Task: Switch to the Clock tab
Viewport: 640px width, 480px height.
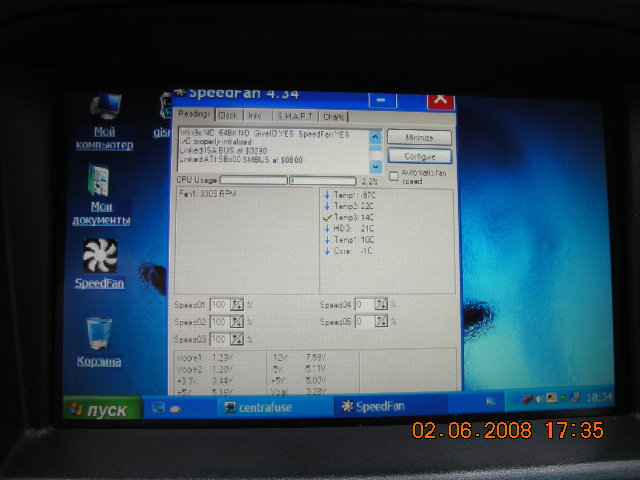Action: tap(228, 116)
